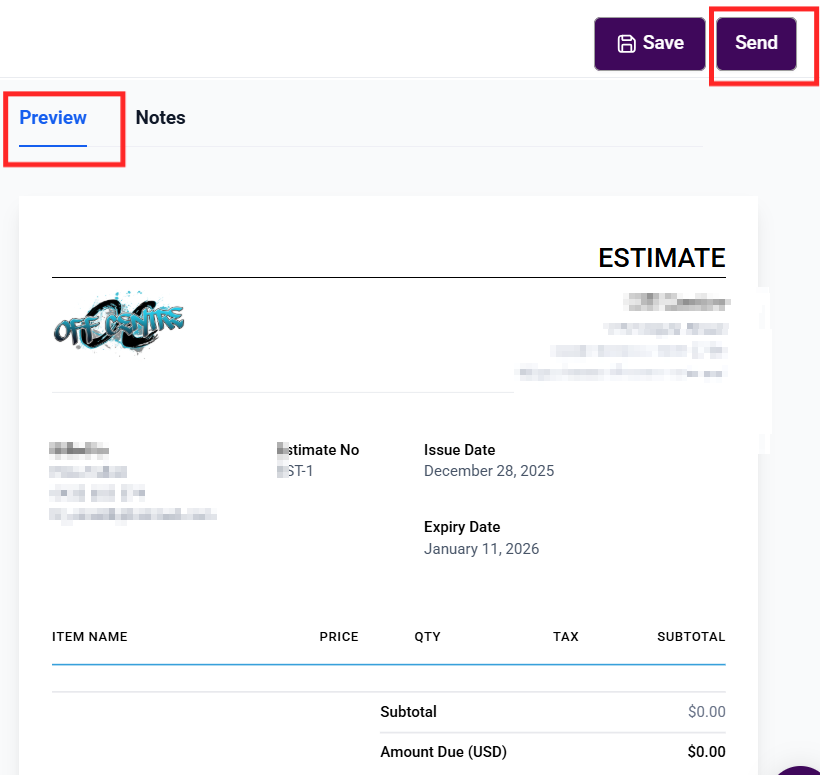Click the ITEM NAME column header

click(90, 637)
